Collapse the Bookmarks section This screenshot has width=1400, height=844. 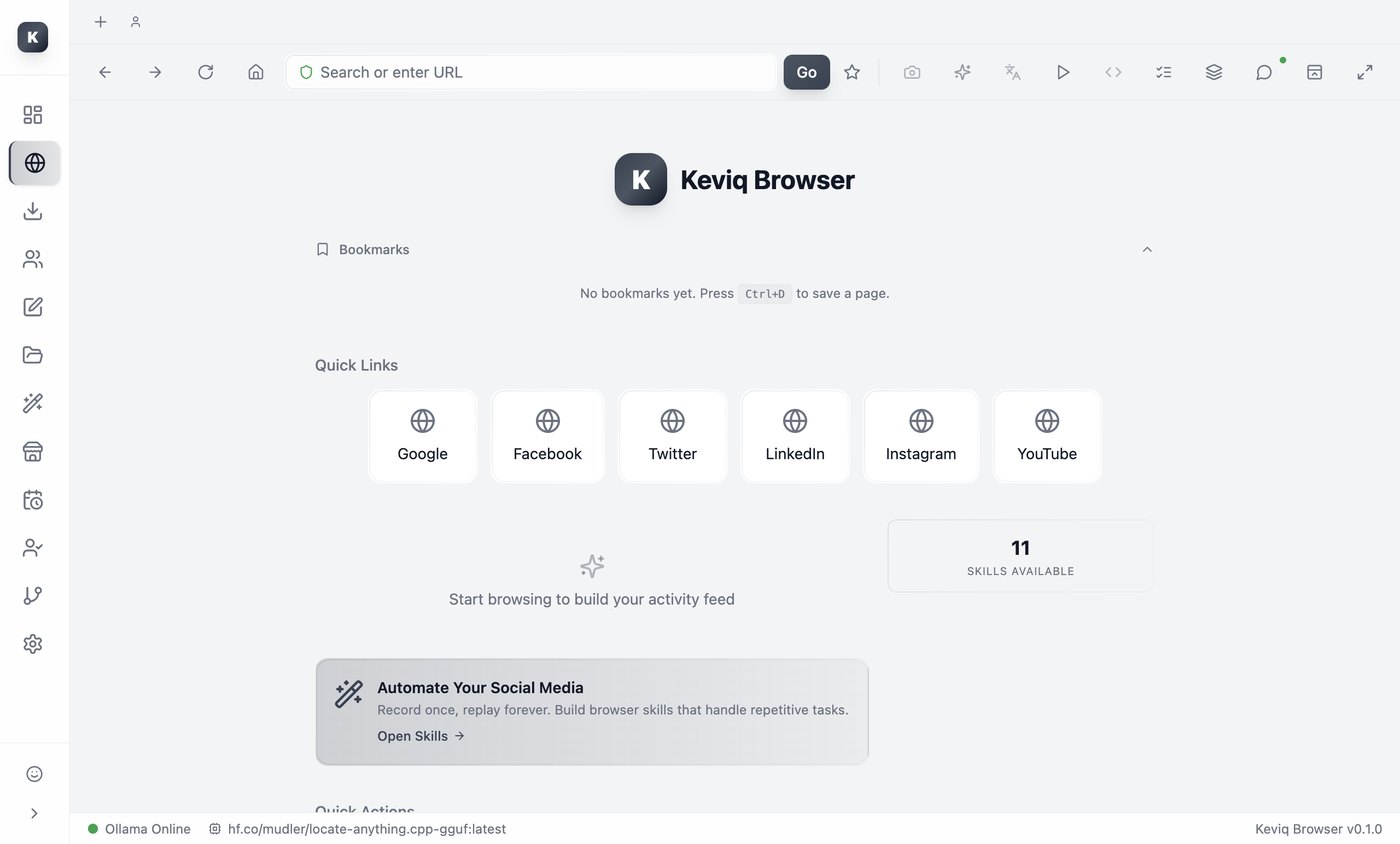pyautogui.click(x=1147, y=249)
